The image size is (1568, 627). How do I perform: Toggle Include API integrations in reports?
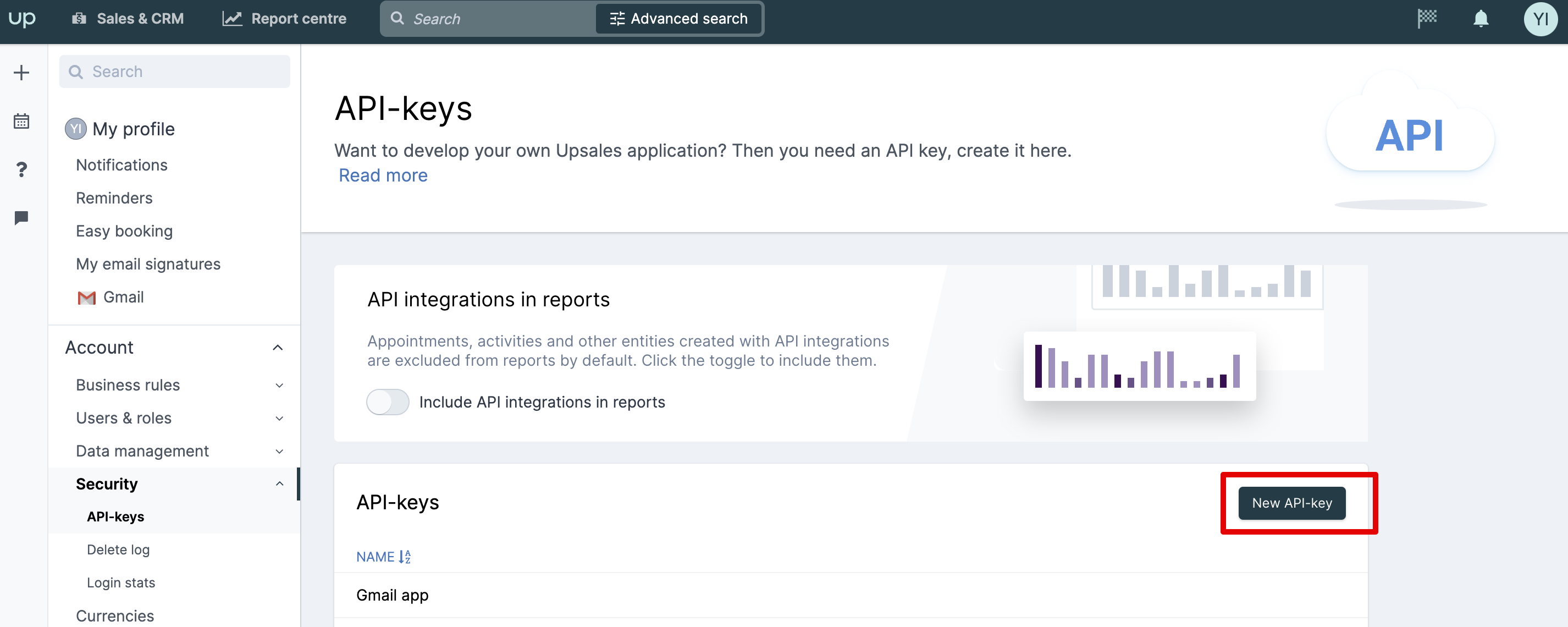pyautogui.click(x=388, y=402)
